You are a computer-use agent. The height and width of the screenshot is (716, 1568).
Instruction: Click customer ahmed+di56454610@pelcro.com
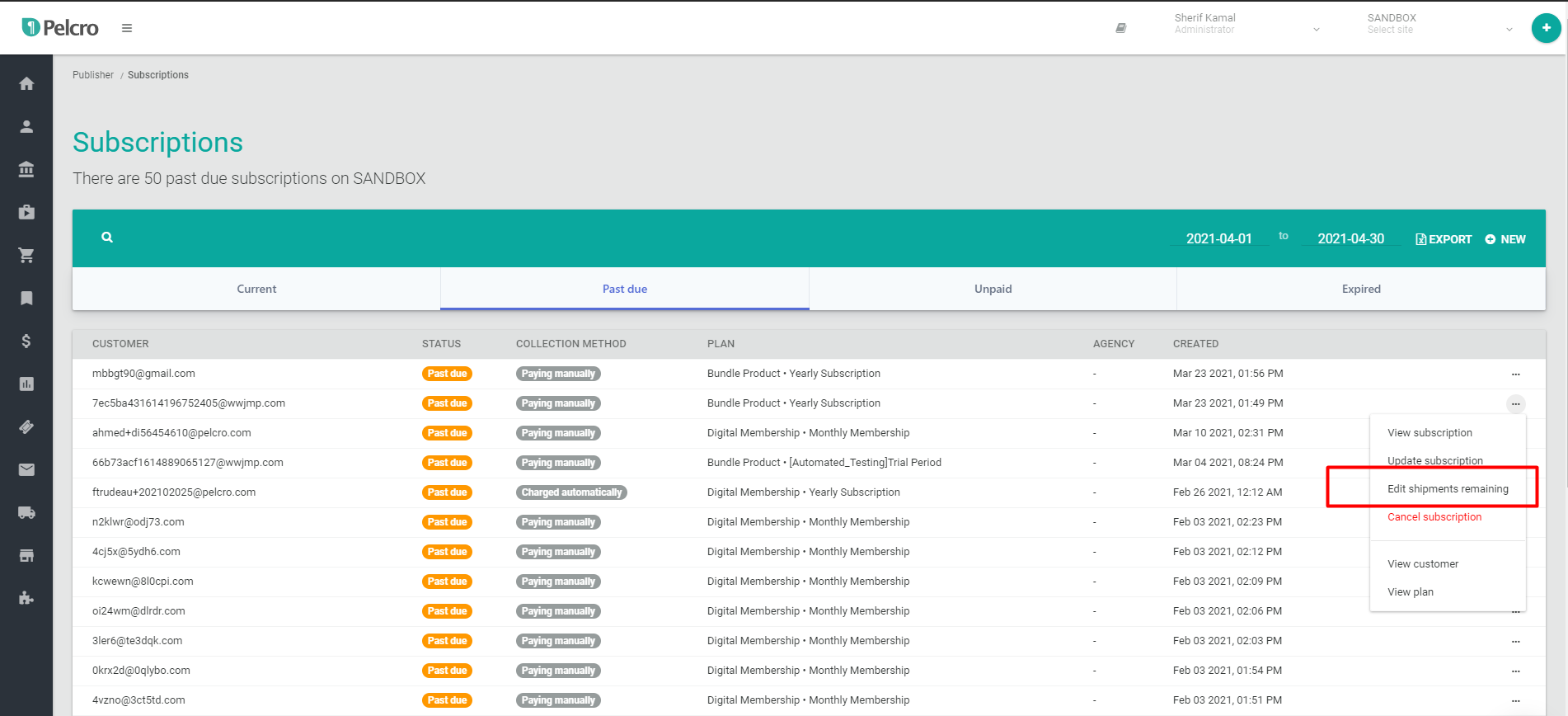[x=171, y=433]
